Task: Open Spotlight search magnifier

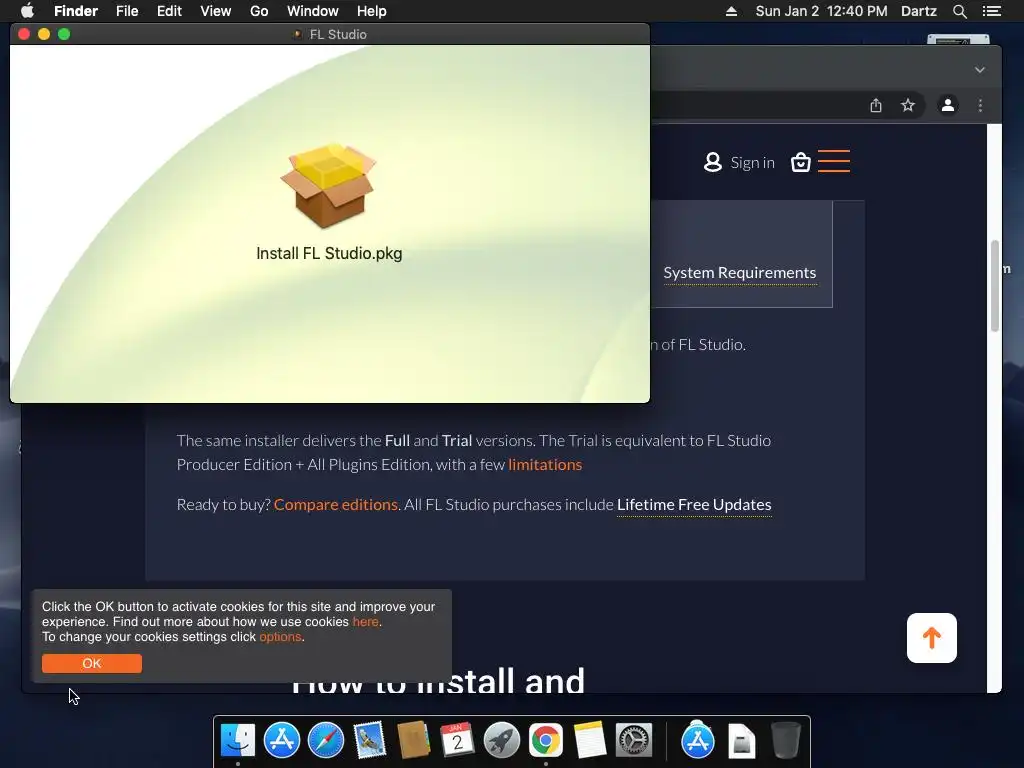Action: pyautogui.click(x=959, y=11)
